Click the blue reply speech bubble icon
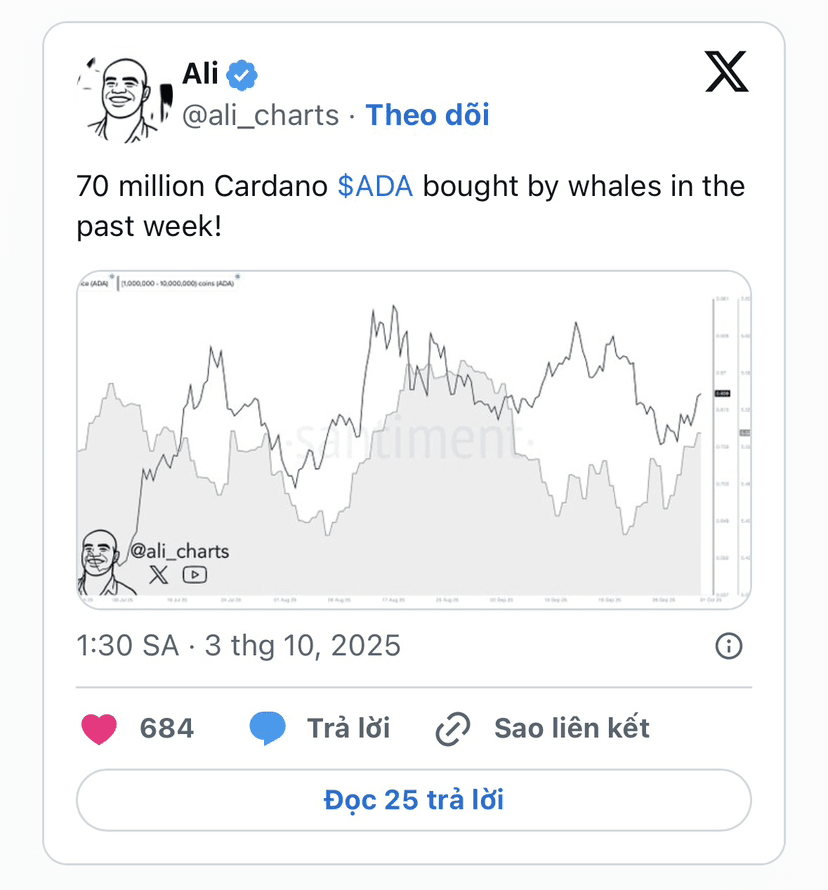The height and width of the screenshot is (890, 828). click(267, 728)
